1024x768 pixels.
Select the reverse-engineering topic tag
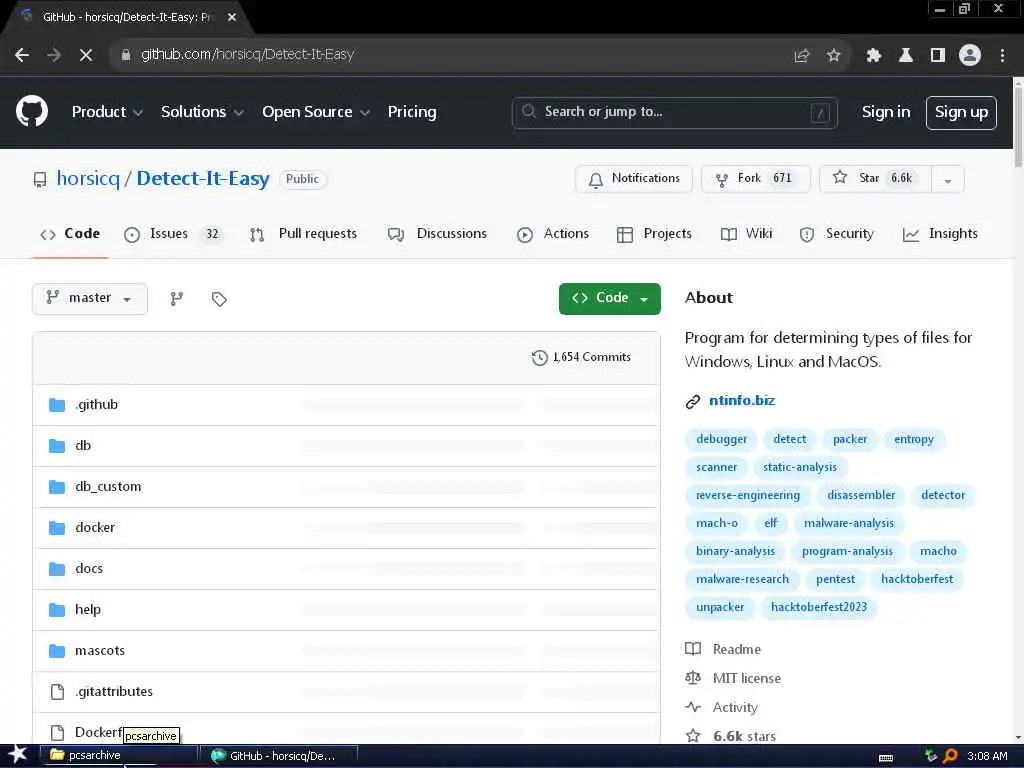pyautogui.click(x=748, y=495)
